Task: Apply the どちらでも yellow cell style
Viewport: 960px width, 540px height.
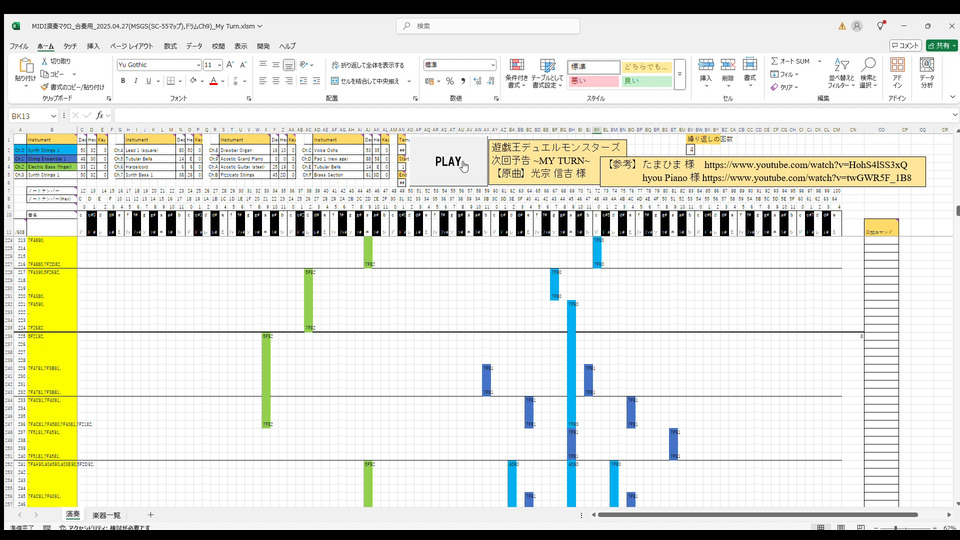Action: pyautogui.click(x=647, y=67)
